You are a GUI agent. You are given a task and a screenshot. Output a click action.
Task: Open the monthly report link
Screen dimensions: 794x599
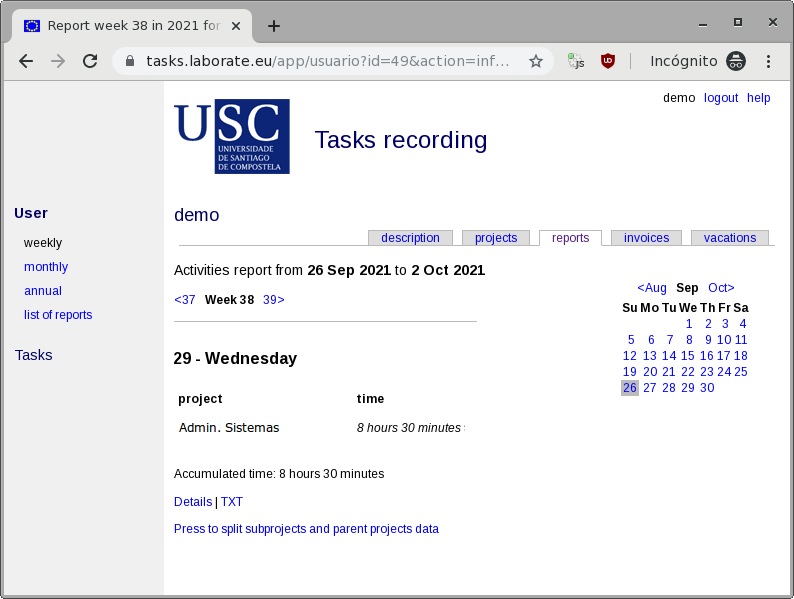(46, 267)
